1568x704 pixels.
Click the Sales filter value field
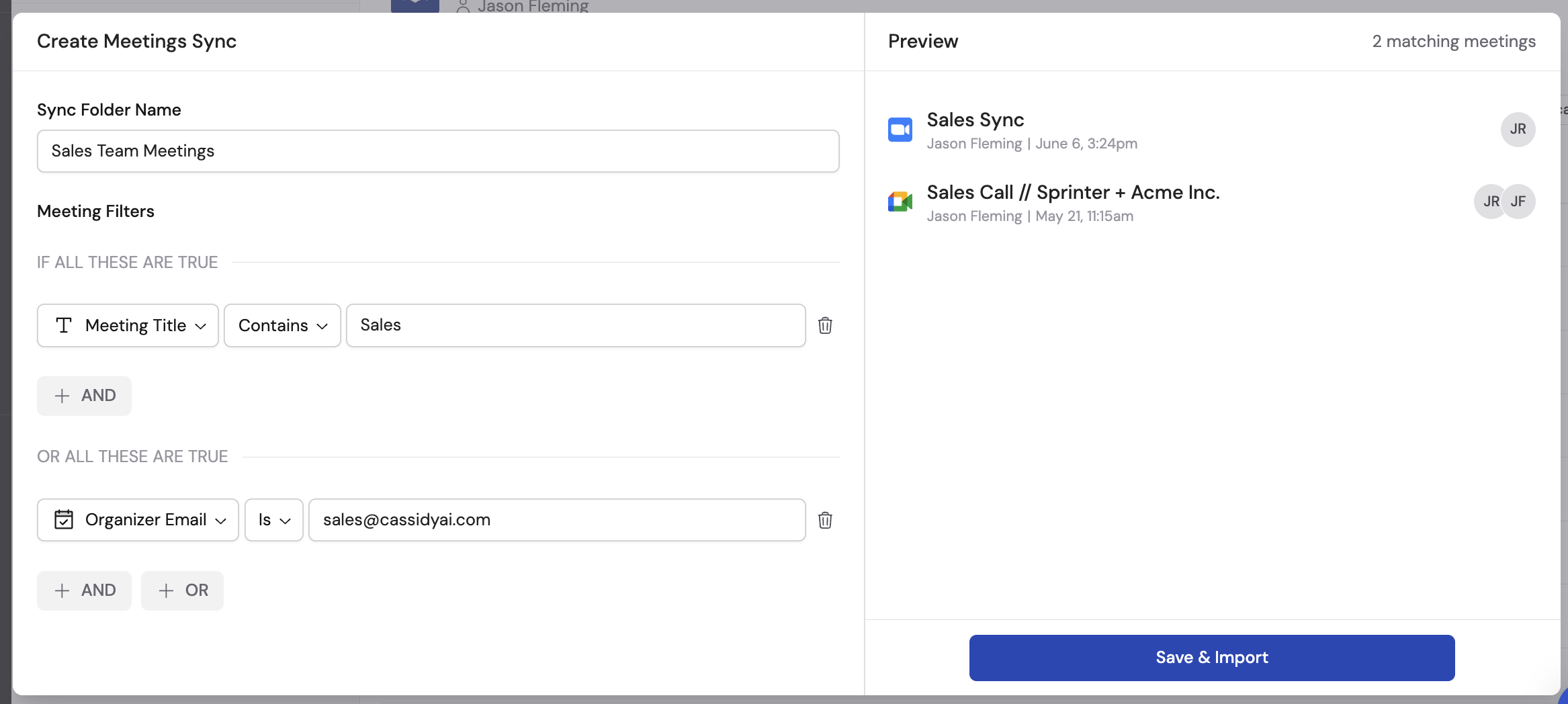pos(576,325)
